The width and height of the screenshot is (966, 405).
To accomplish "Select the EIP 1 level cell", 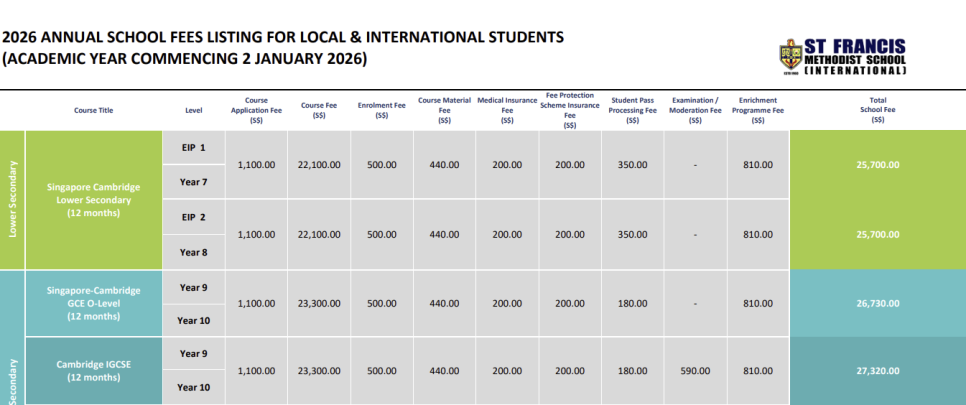I will pyautogui.click(x=193, y=147).
